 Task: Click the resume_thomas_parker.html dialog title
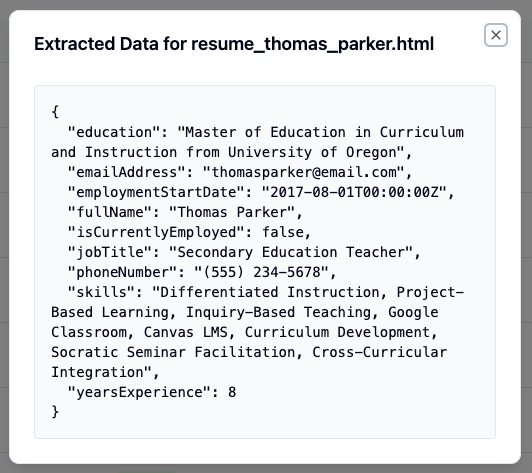tap(234, 44)
